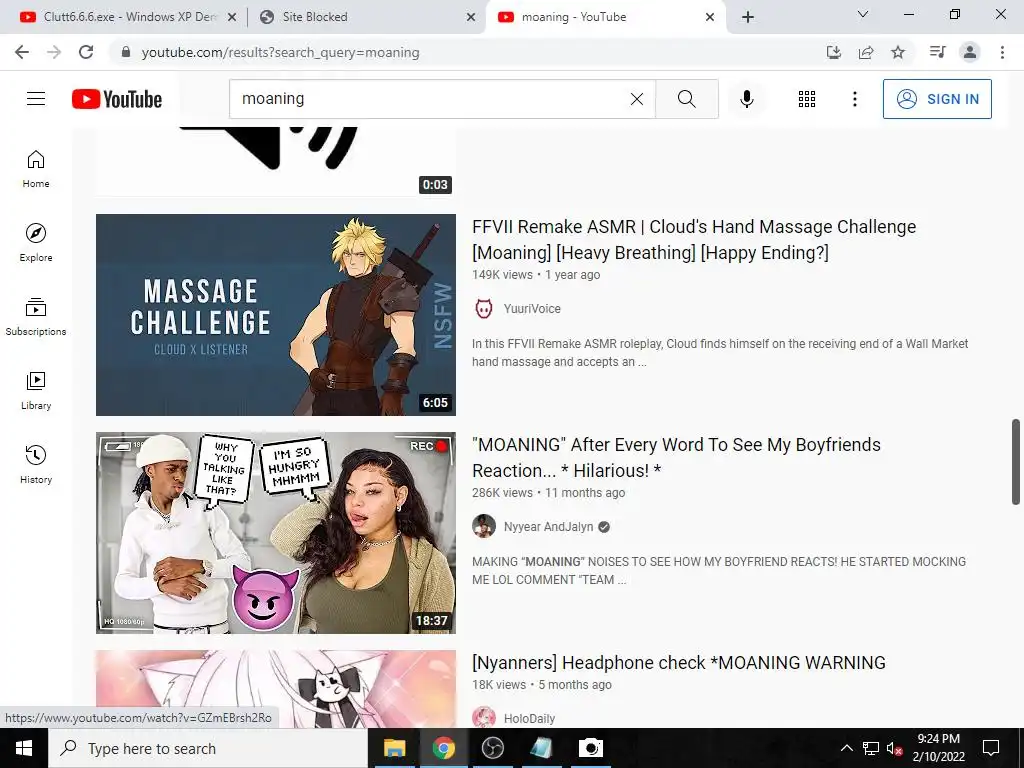This screenshot has height=768, width=1024.
Task: Open Explore in the sidebar
Action: point(36,243)
